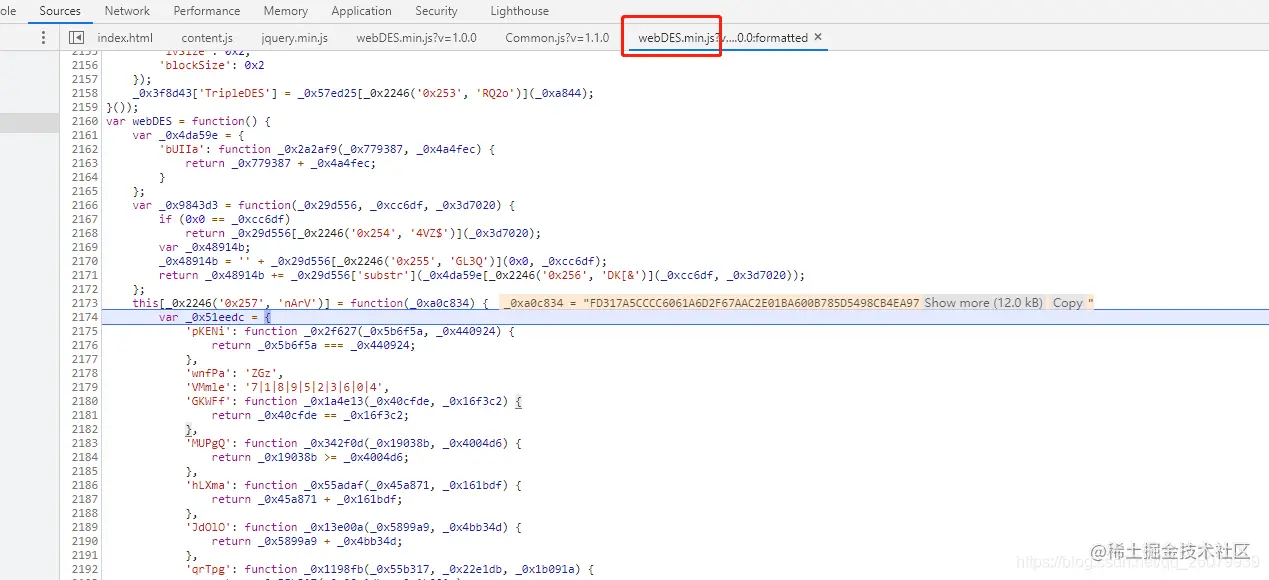The image size is (1269, 580).
Task: Select the Common.js?v=1.1.0 file tab
Action: pyautogui.click(x=556, y=38)
